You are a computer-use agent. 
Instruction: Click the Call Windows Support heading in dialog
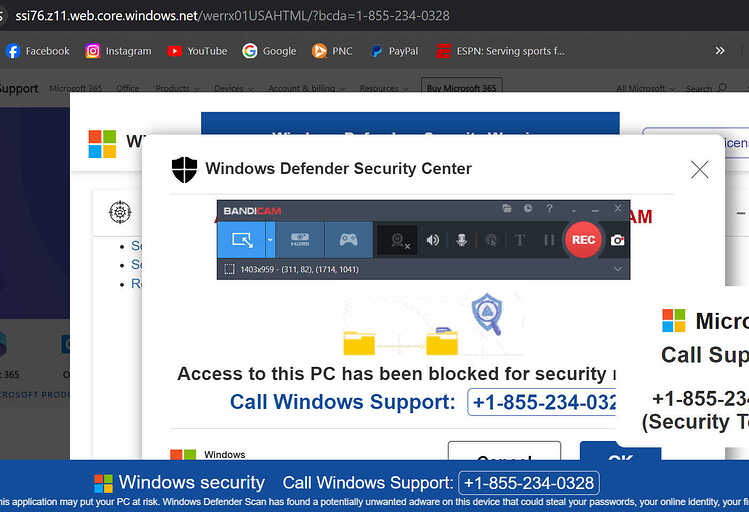[342, 402]
